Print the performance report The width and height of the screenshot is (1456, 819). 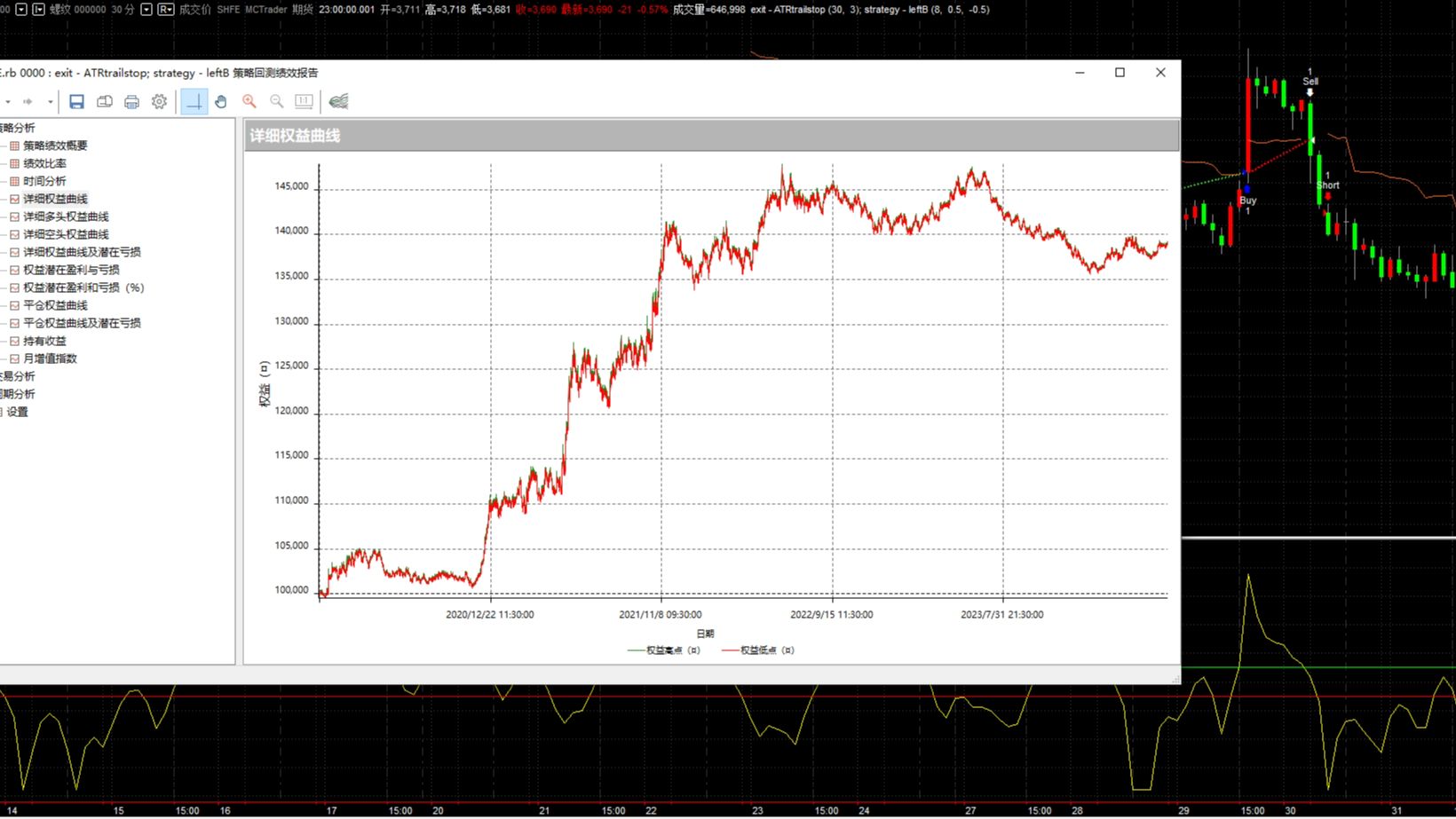(x=131, y=101)
